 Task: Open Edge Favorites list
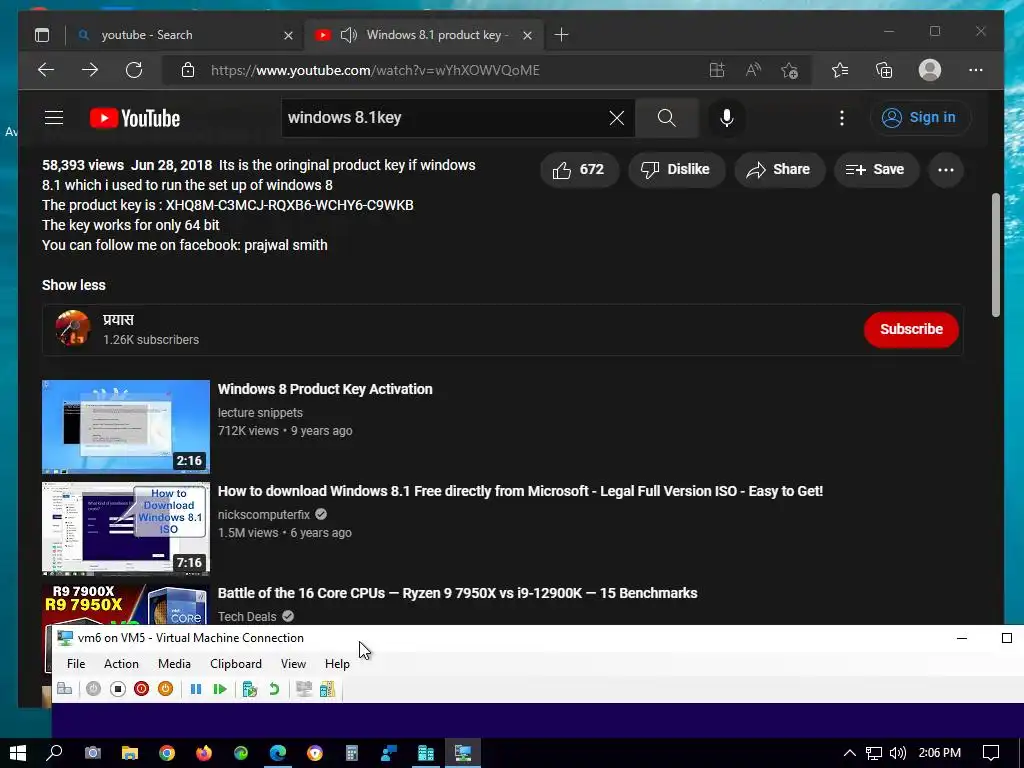[840, 70]
